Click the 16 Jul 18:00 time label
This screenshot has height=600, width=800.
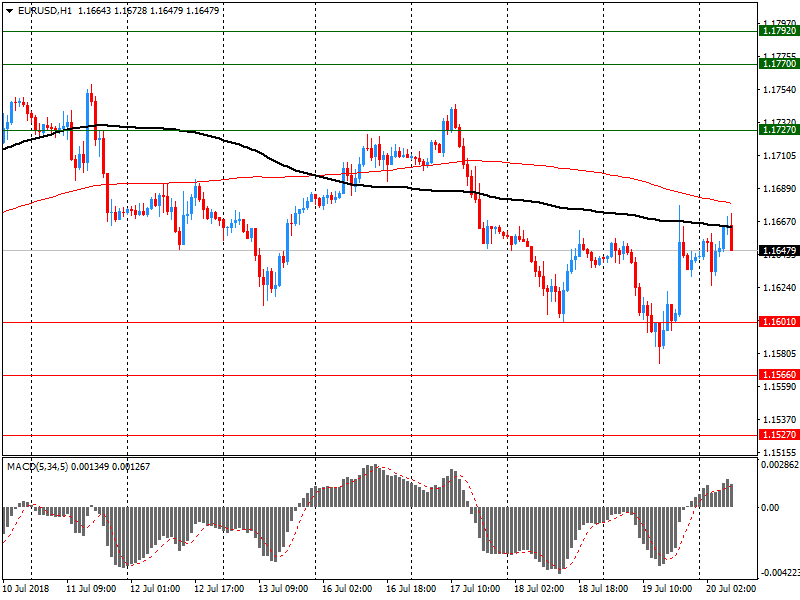tap(411, 588)
